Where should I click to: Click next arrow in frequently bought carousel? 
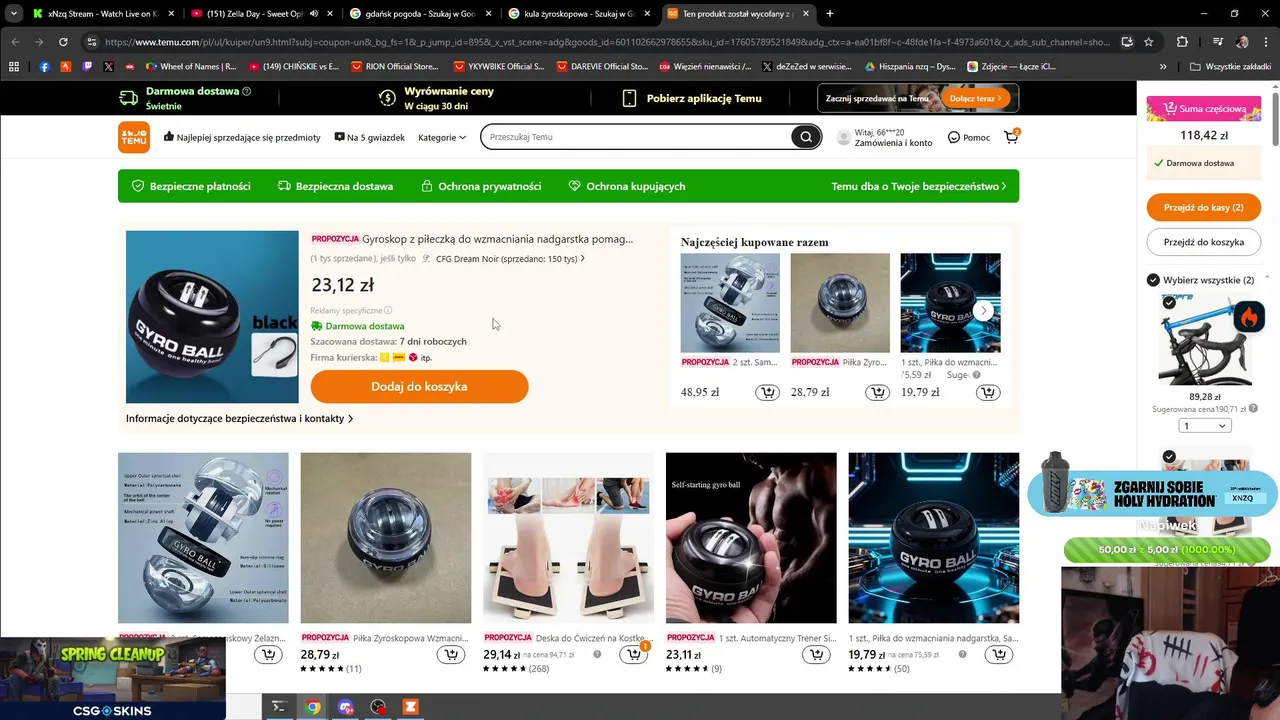(984, 311)
